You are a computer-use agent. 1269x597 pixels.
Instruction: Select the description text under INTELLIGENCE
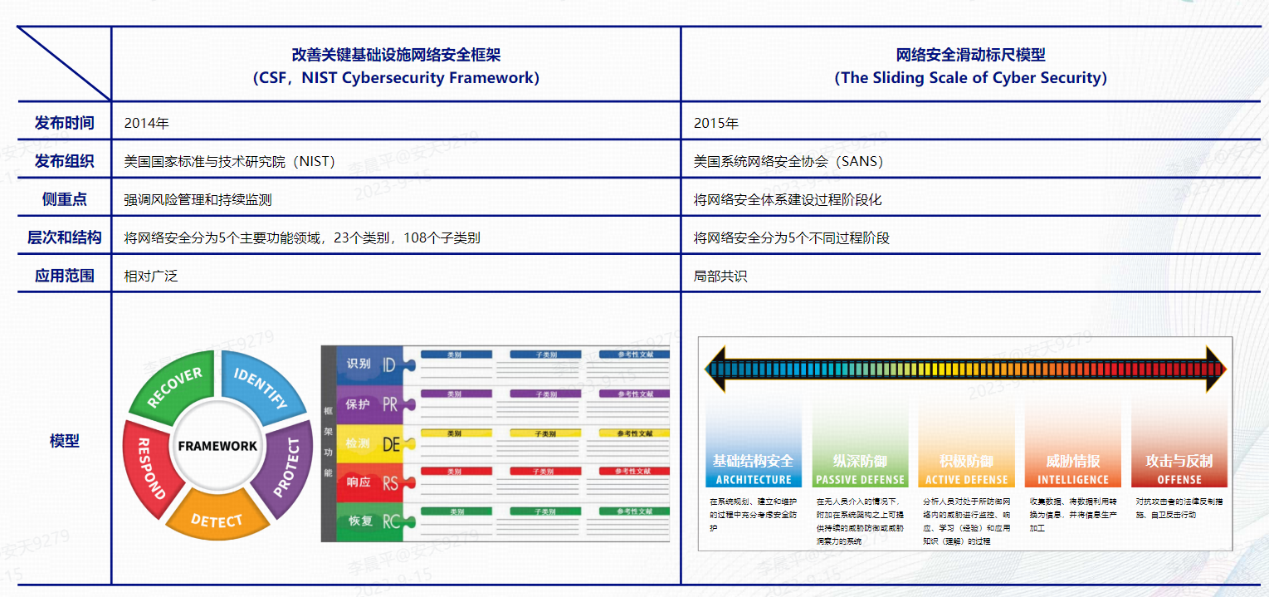click(1072, 513)
